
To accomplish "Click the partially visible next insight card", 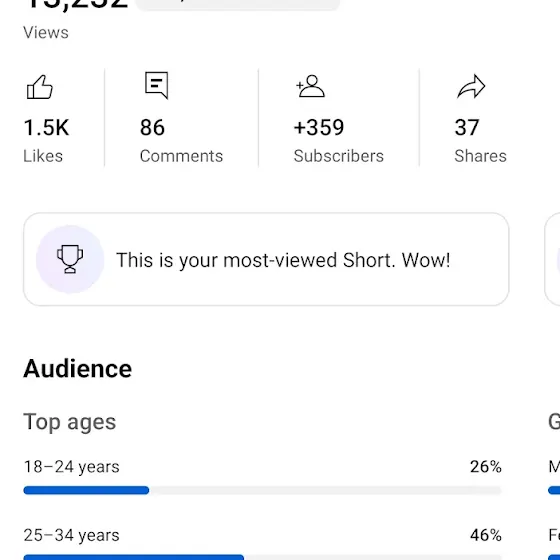I will click(552, 259).
